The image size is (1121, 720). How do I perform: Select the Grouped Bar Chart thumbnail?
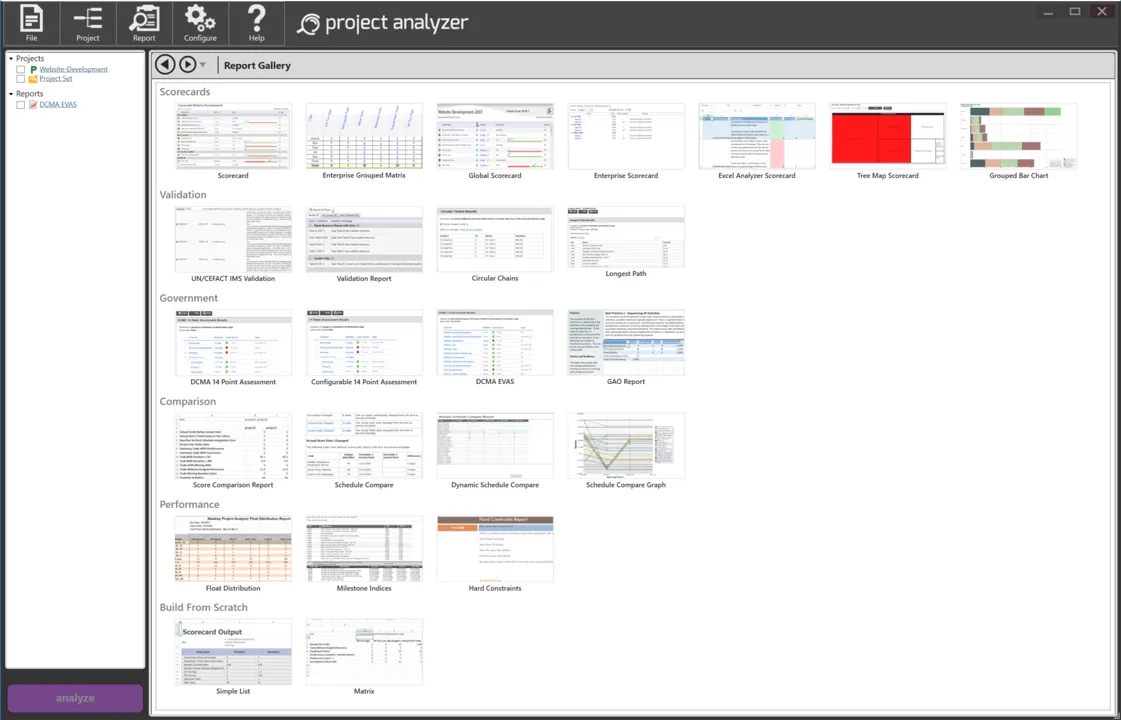[x=1019, y=136]
